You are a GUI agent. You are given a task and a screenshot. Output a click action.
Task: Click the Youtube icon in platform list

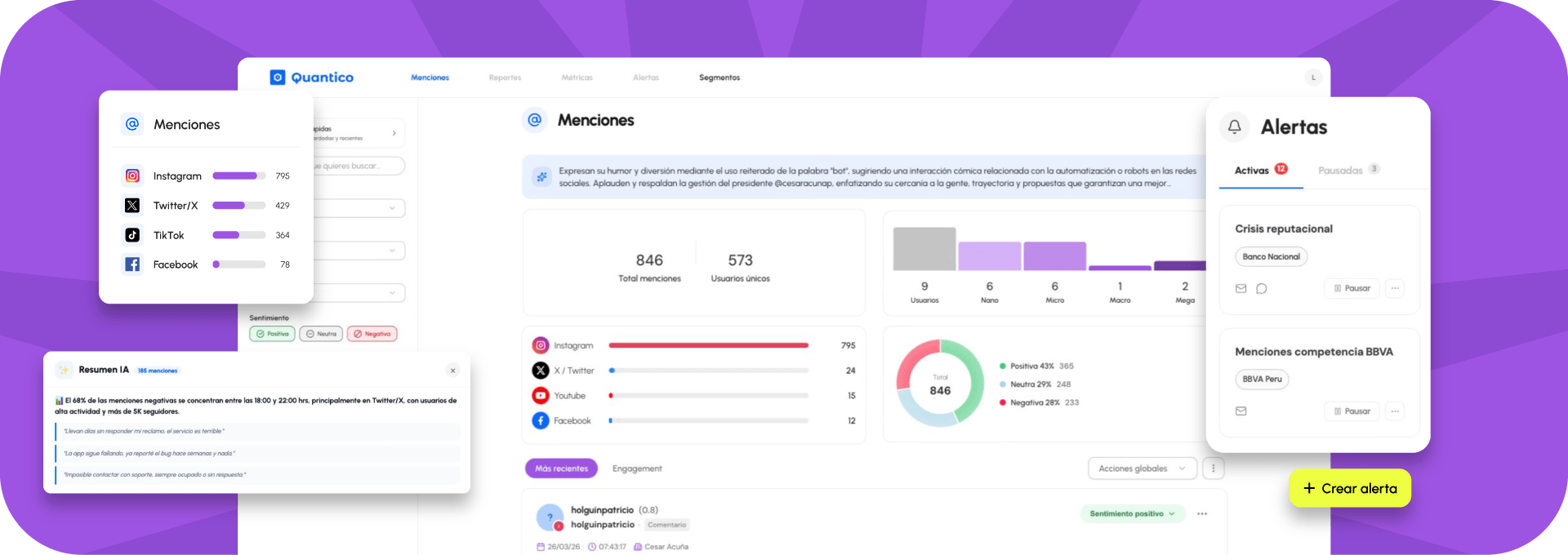point(541,396)
